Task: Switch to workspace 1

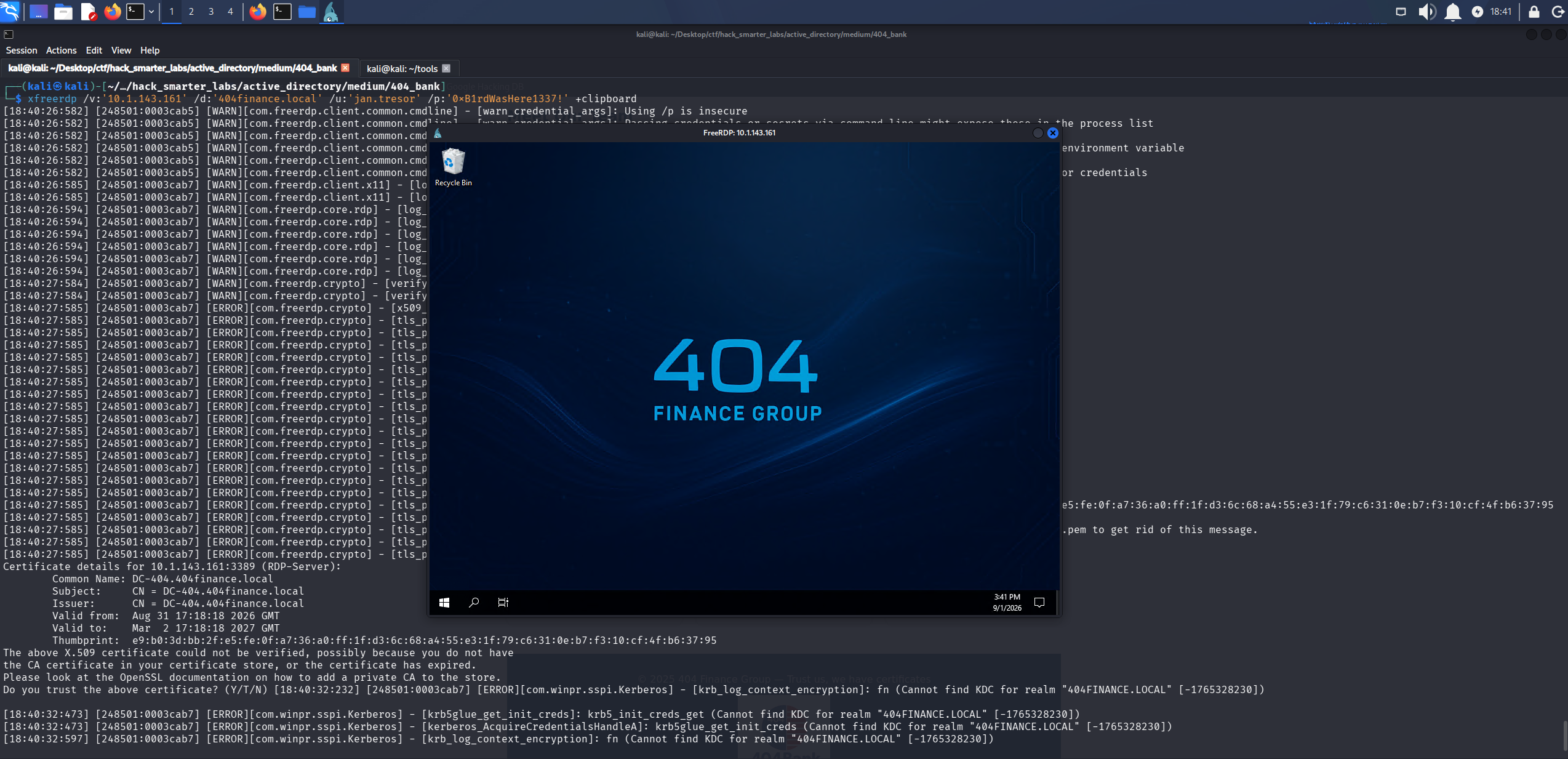Action: click(172, 12)
